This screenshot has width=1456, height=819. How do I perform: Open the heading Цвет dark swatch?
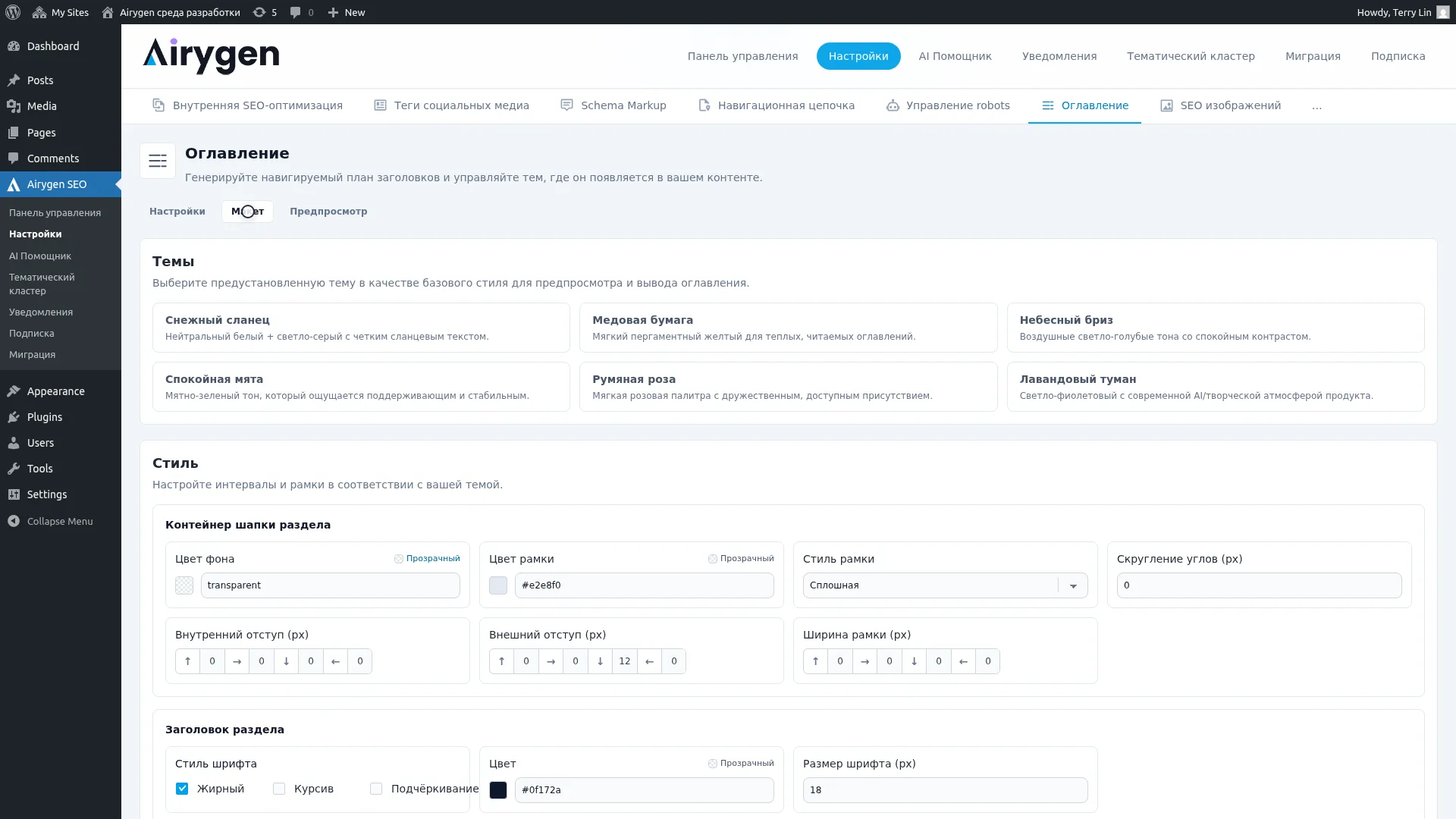[498, 790]
